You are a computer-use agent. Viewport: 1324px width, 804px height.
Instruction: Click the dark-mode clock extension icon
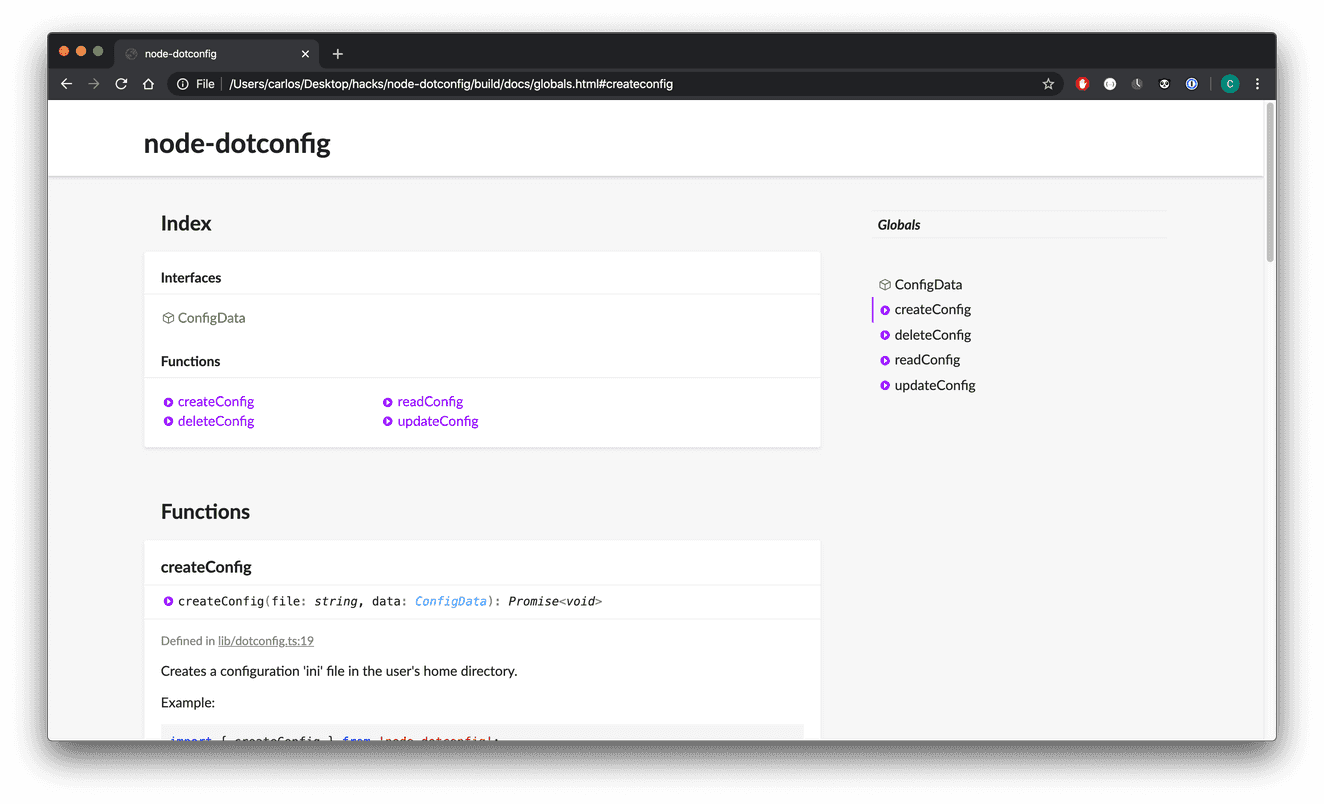[1137, 83]
